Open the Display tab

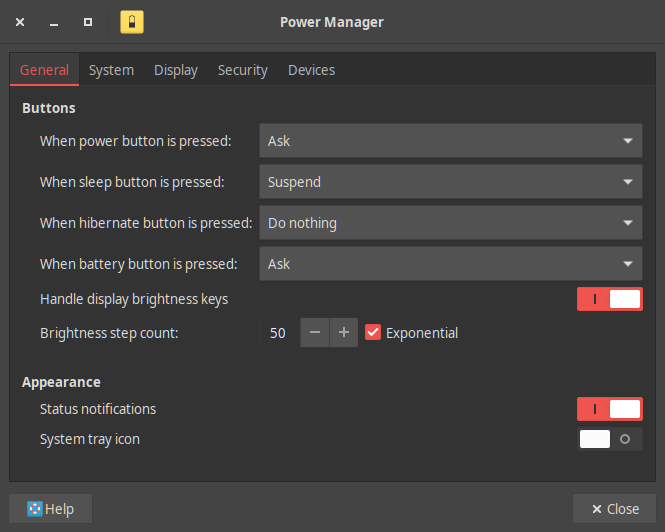click(176, 70)
